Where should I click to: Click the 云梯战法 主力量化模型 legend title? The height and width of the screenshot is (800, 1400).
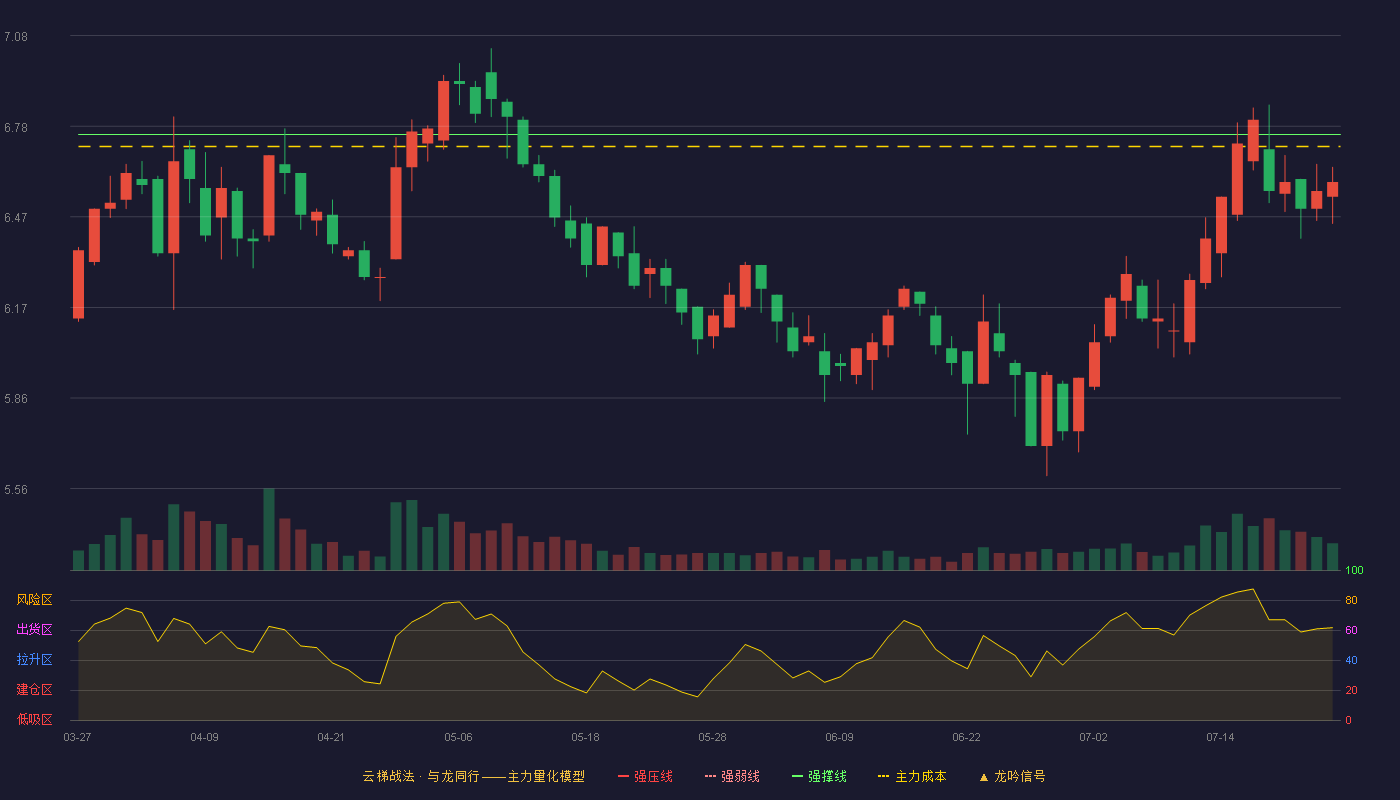click(x=474, y=776)
